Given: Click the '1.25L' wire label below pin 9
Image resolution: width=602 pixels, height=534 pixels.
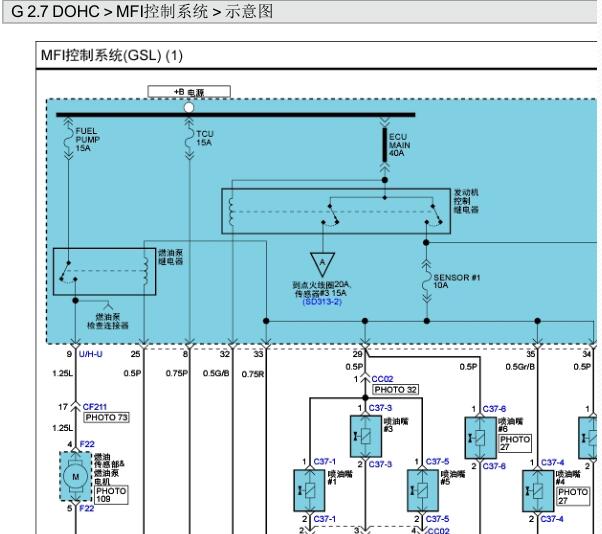Looking at the screenshot, I should (x=63, y=373).
